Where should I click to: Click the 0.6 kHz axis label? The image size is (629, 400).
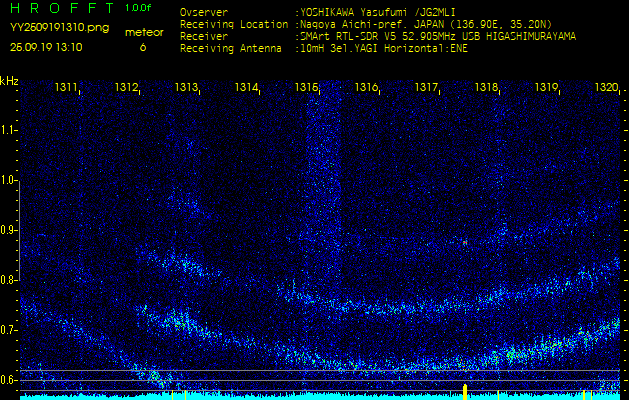tap(9, 380)
